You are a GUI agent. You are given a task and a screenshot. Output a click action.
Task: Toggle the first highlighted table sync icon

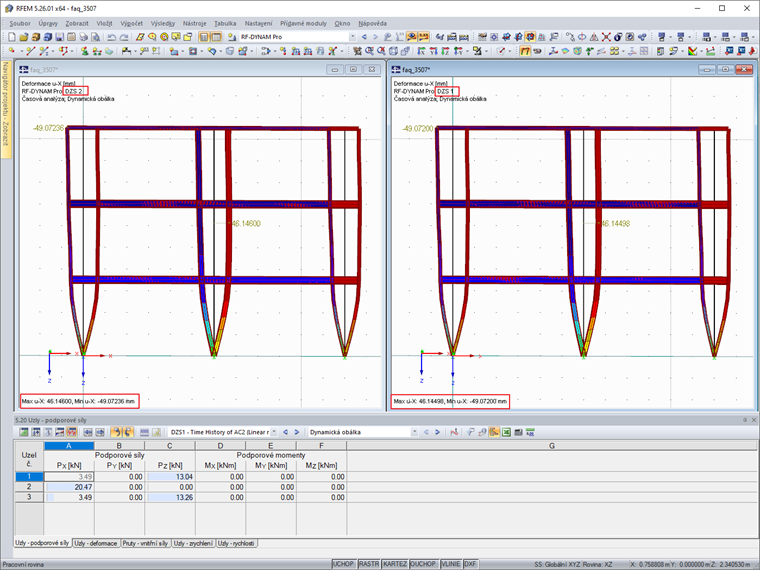pyautogui.click(x=116, y=432)
